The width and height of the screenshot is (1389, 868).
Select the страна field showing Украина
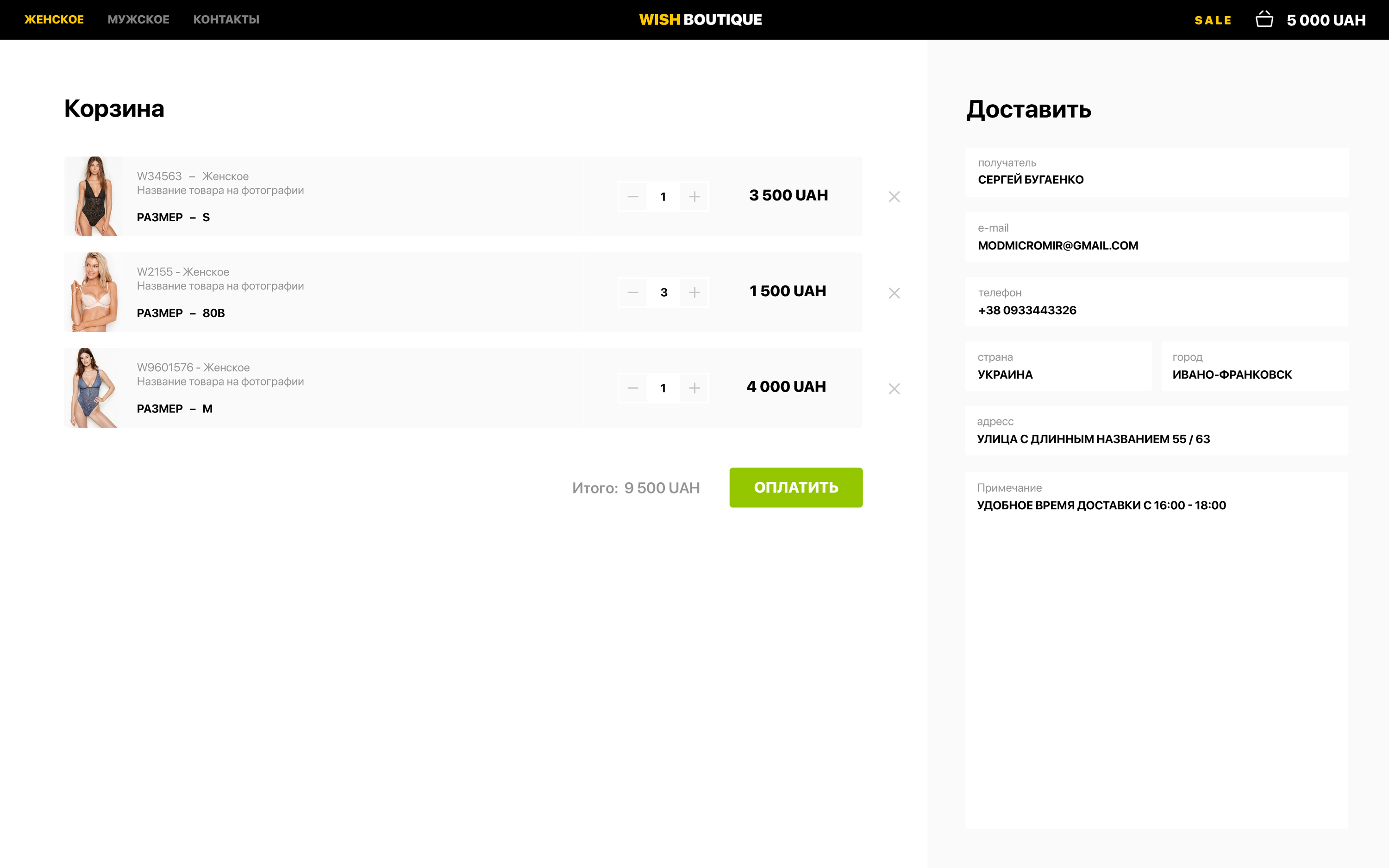click(1058, 367)
